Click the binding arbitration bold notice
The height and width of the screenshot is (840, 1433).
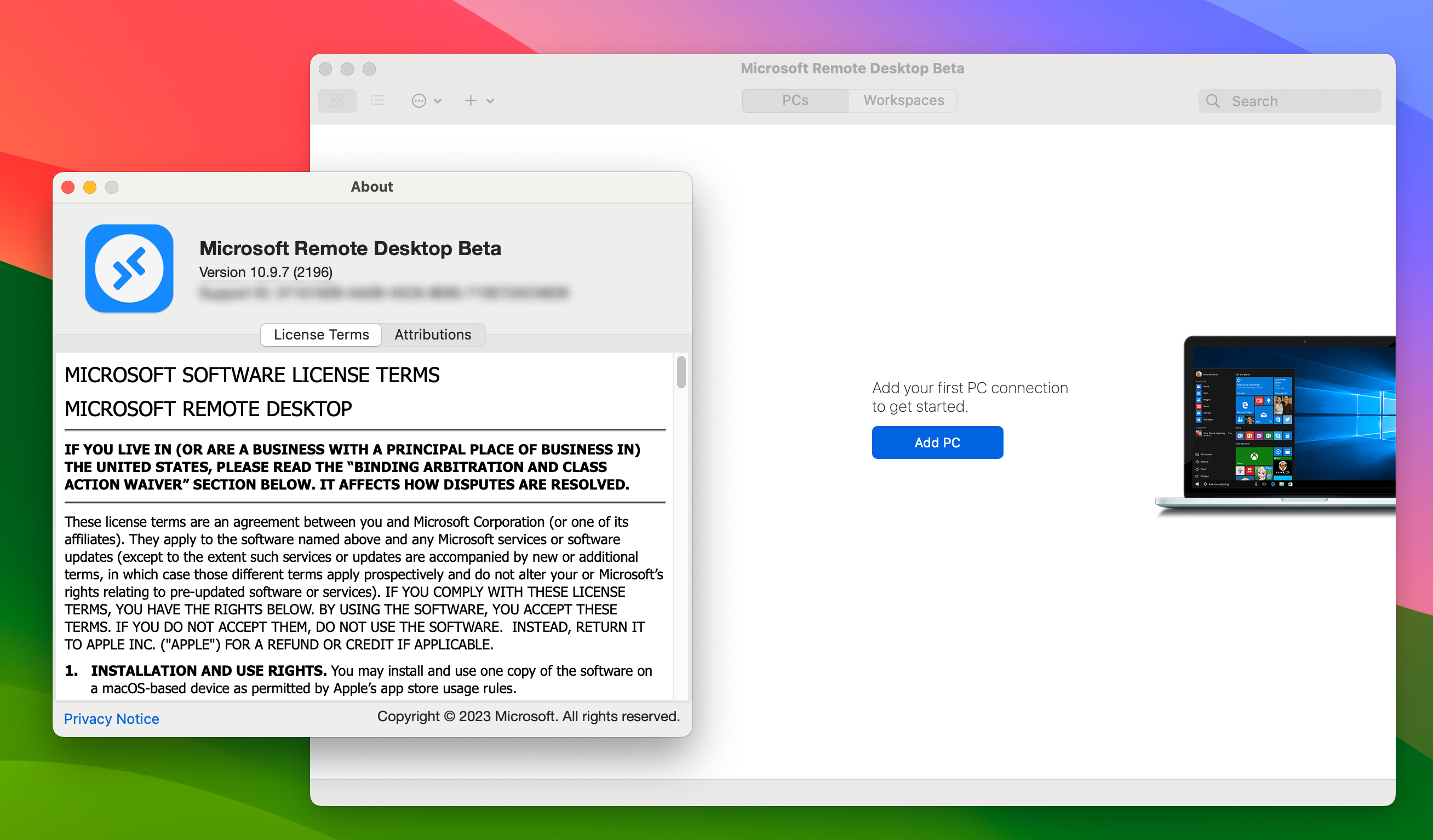pyautogui.click(x=353, y=467)
